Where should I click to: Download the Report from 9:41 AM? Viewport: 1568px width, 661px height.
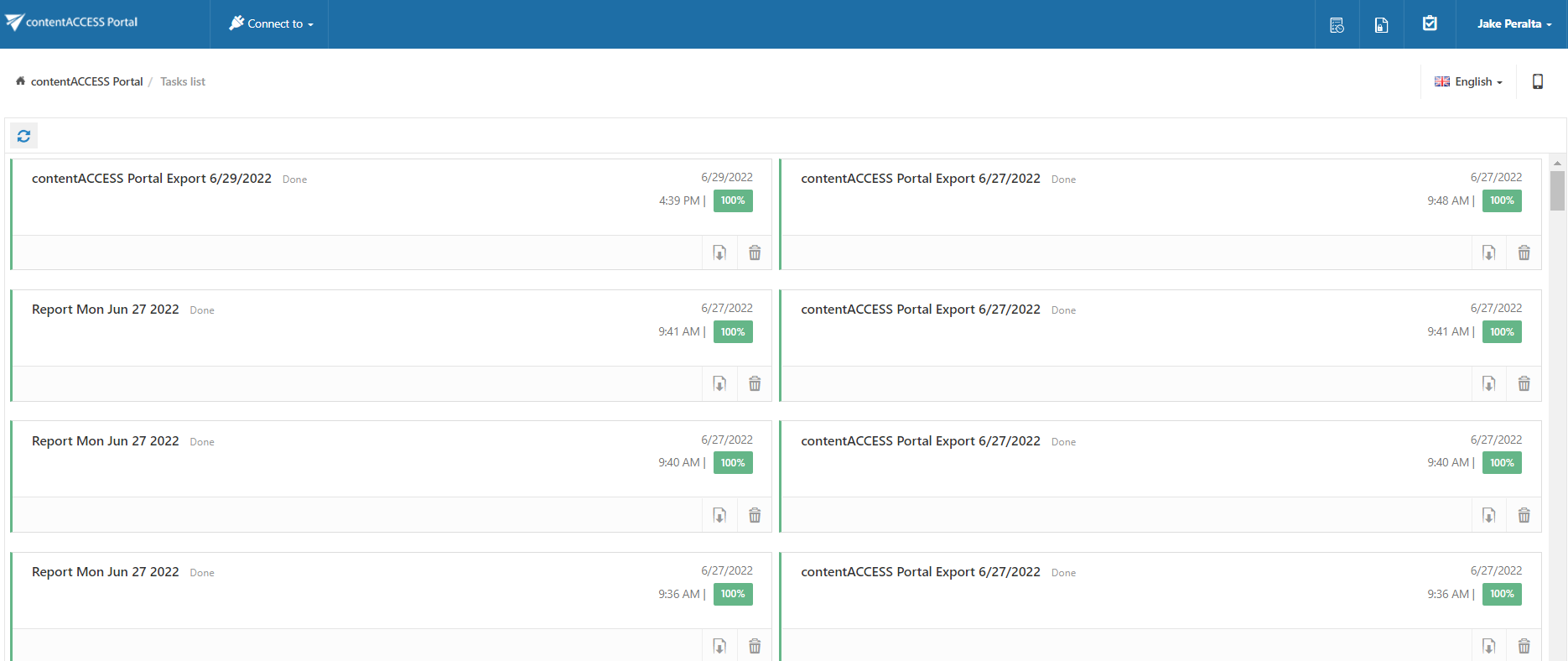point(719,383)
